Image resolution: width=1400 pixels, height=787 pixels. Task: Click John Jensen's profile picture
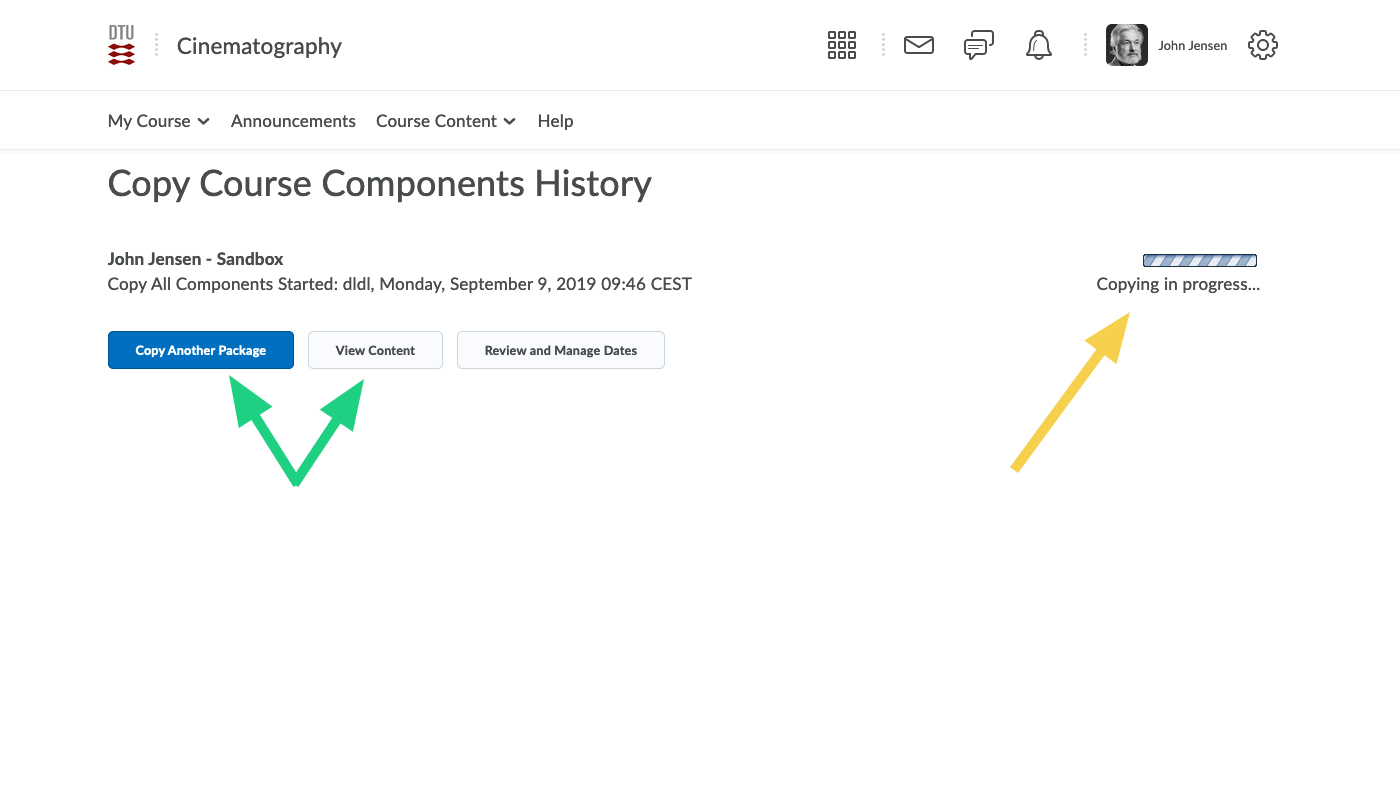tap(1126, 45)
